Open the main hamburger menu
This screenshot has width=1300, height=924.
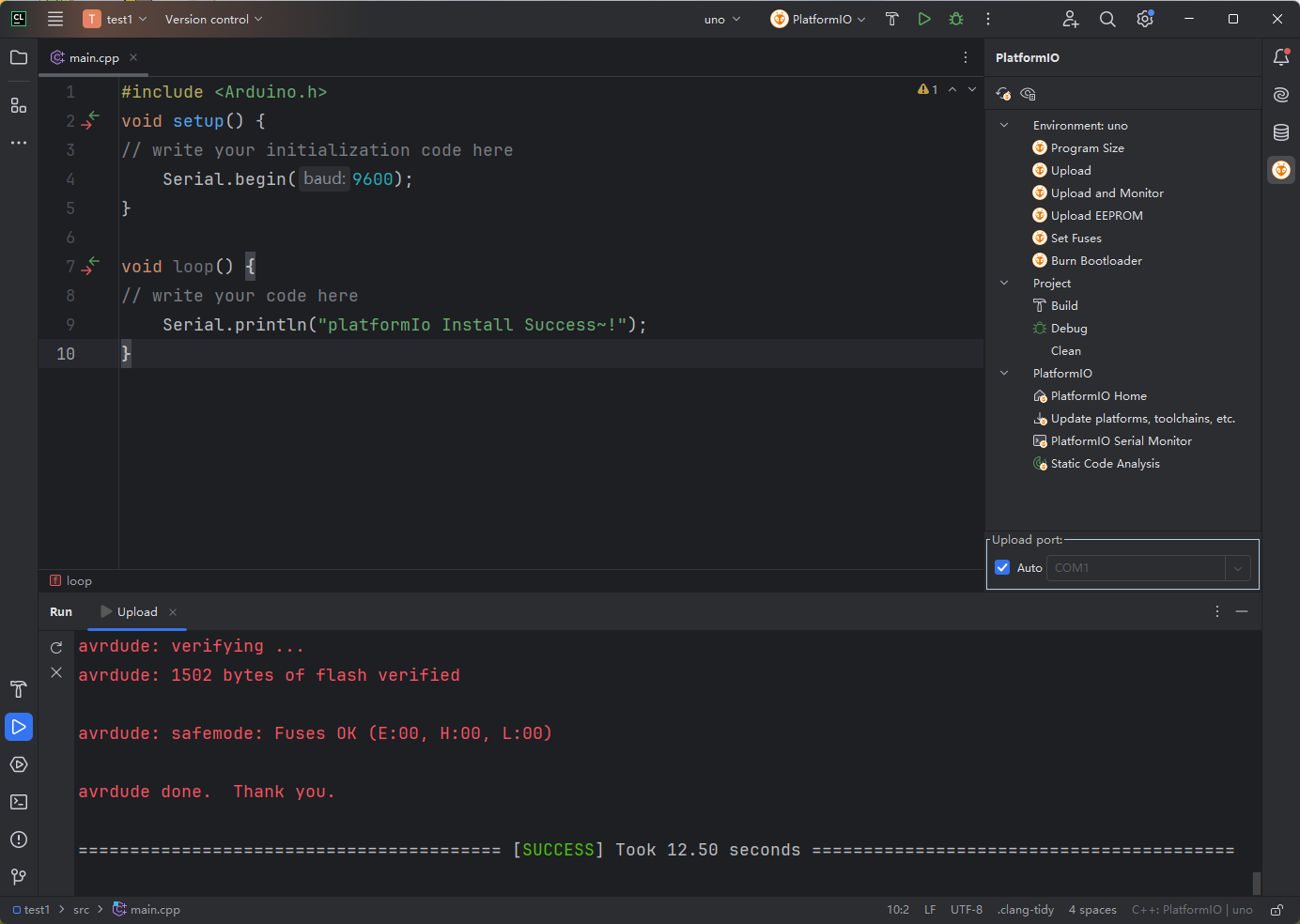click(x=55, y=19)
